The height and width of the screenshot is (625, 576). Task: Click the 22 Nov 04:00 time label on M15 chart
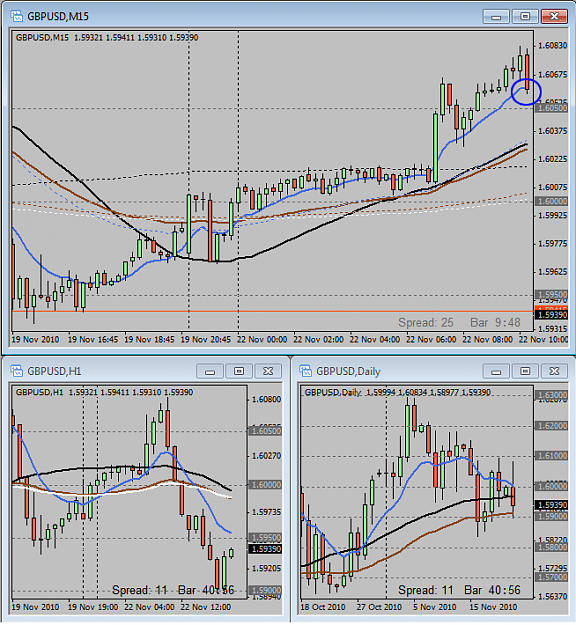(x=375, y=340)
